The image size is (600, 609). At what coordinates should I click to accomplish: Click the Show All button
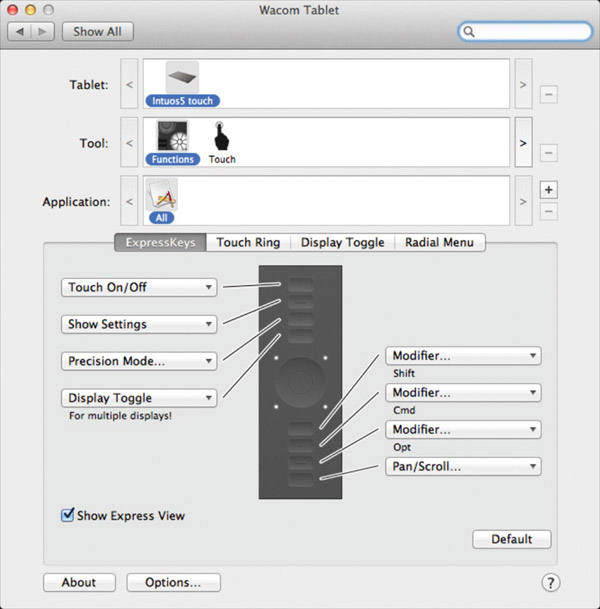point(97,31)
